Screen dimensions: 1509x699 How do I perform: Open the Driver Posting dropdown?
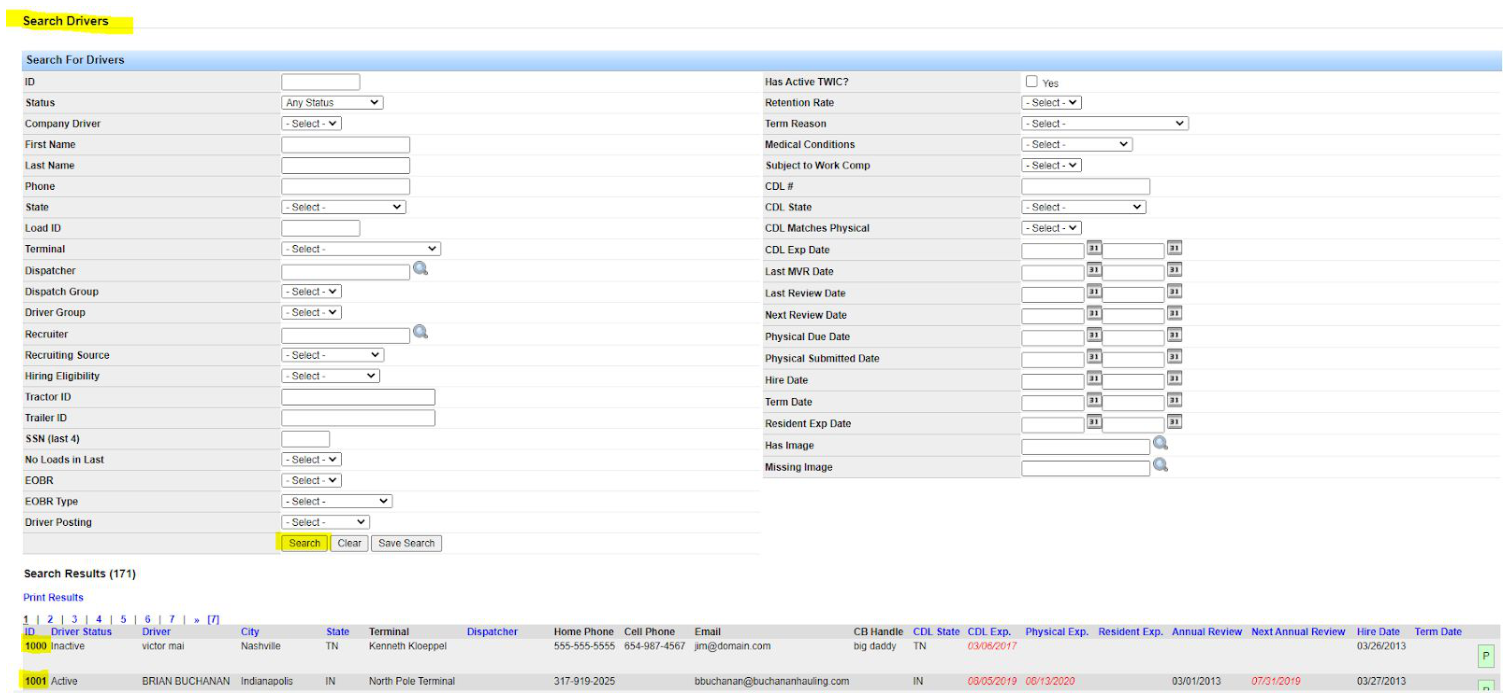pos(325,522)
